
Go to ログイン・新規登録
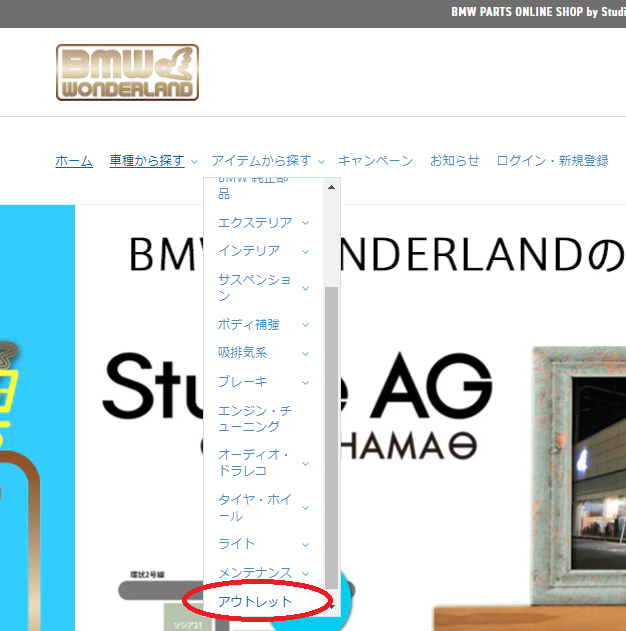click(552, 161)
